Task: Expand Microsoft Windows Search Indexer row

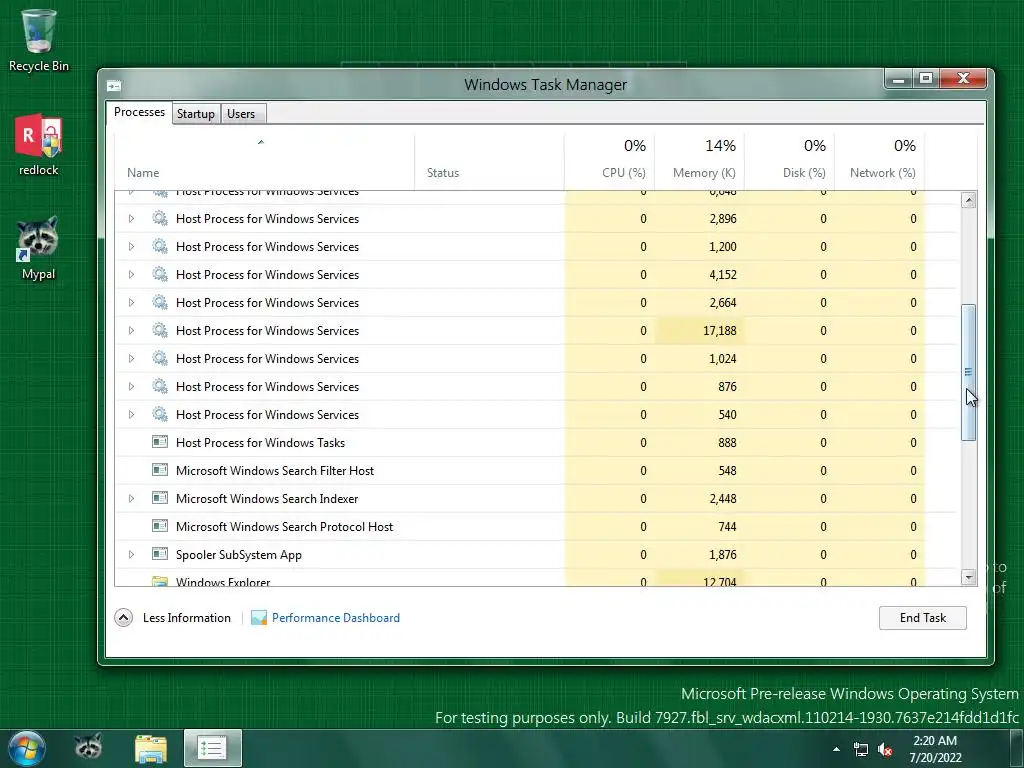Action: (x=131, y=499)
